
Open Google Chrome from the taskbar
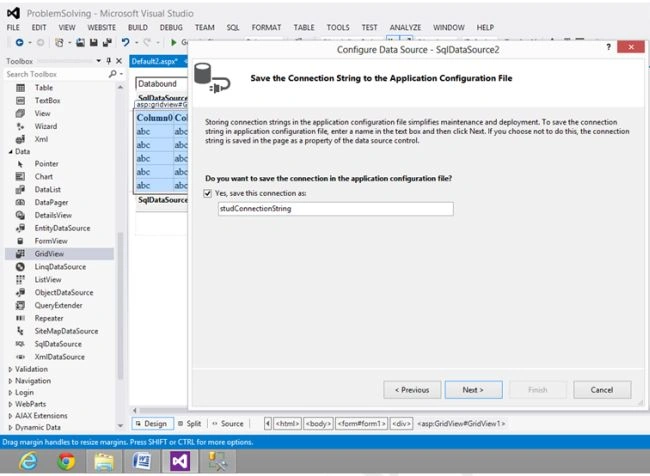click(x=66, y=461)
